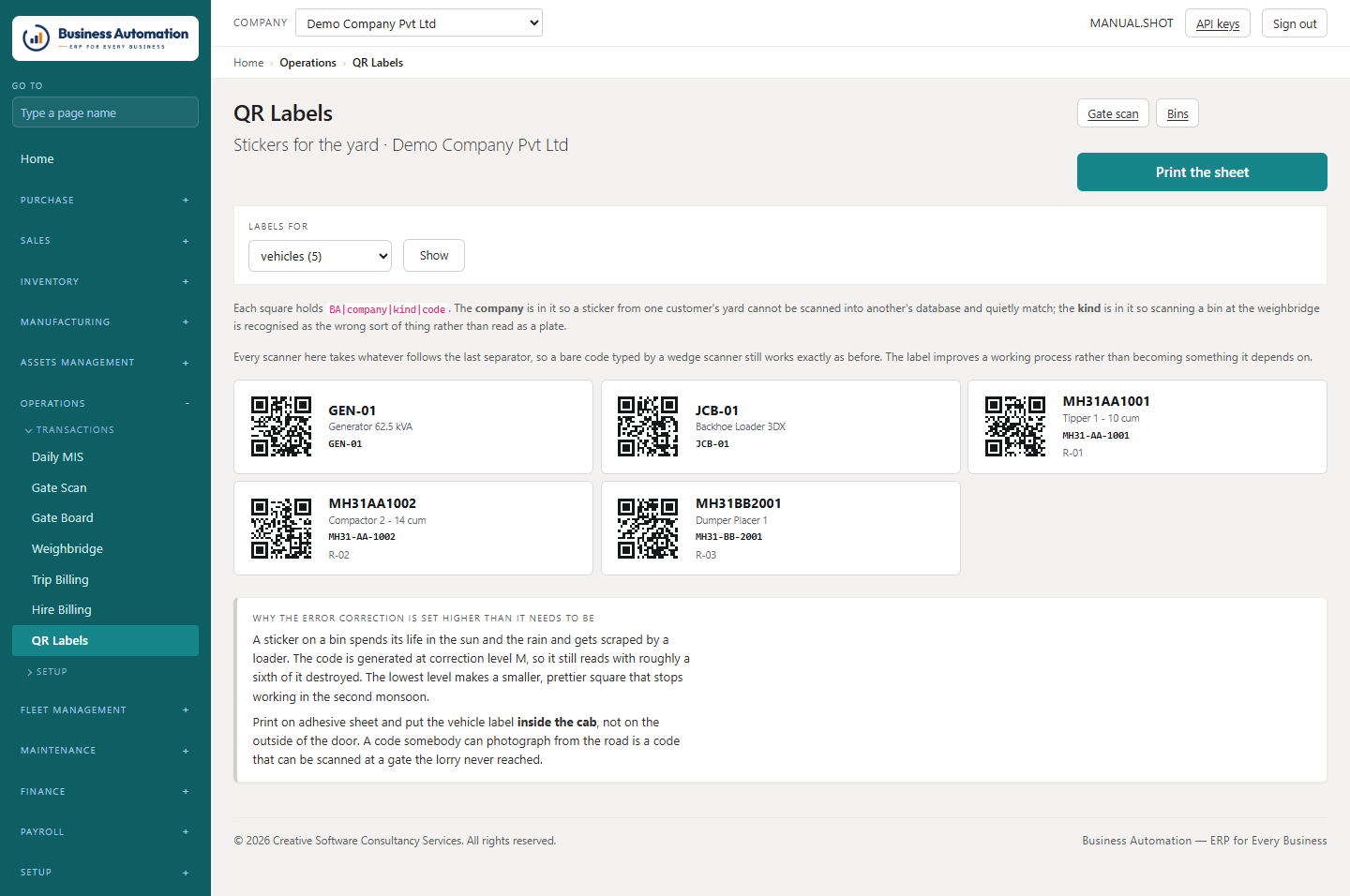Image resolution: width=1350 pixels, height=896 pixels.
Task: Expand the Finance menu section
Action: coord(105,792)
